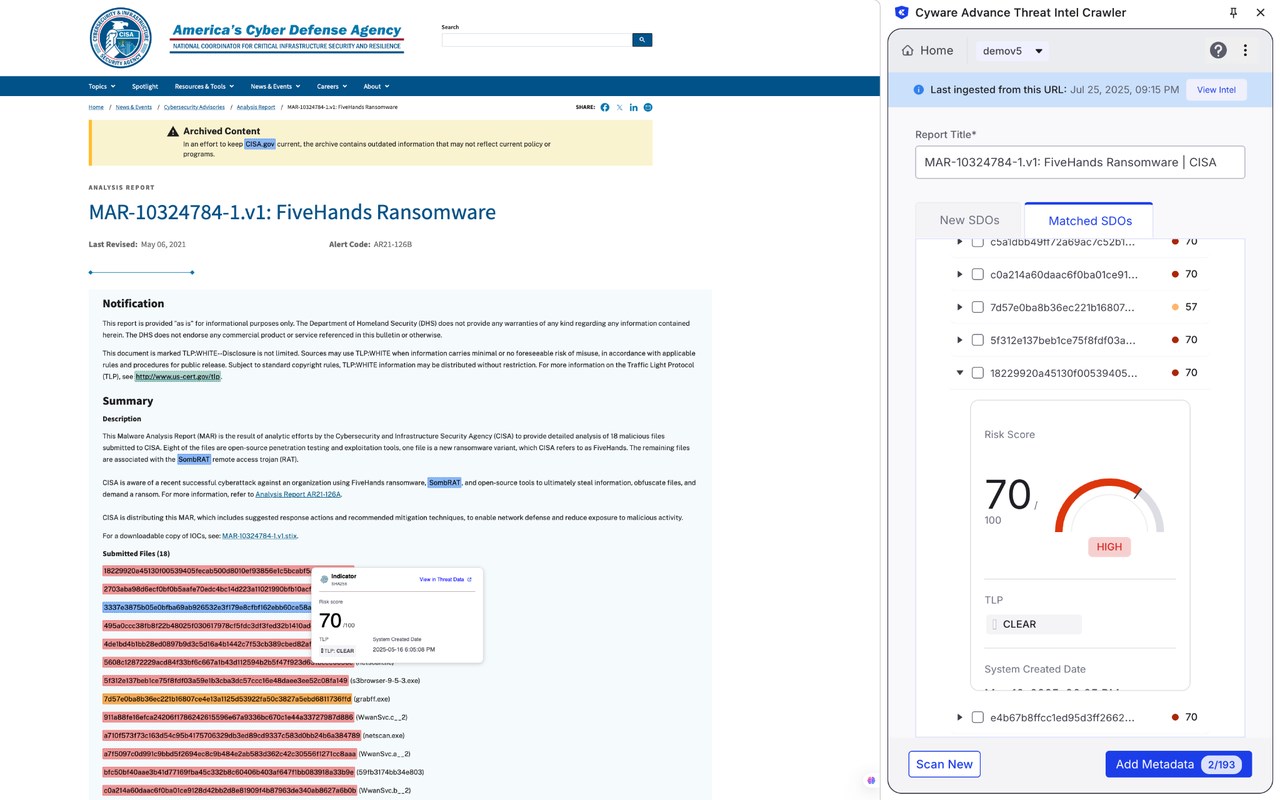Open the Topics dropdown menu
This screenshot has width=1280, height=800.
tap(101, 86)
